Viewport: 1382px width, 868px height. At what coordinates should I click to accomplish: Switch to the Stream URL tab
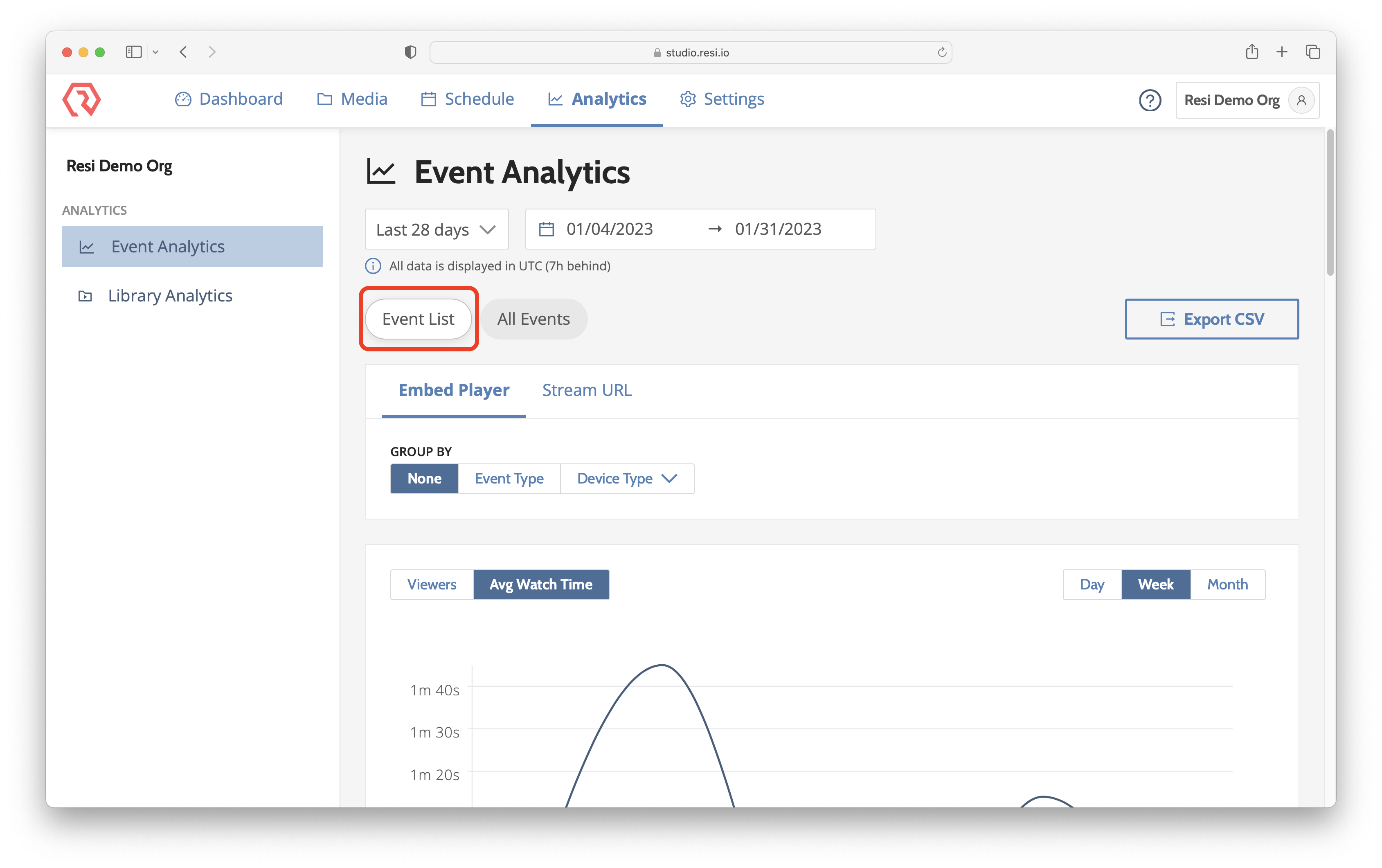[587, 390]
